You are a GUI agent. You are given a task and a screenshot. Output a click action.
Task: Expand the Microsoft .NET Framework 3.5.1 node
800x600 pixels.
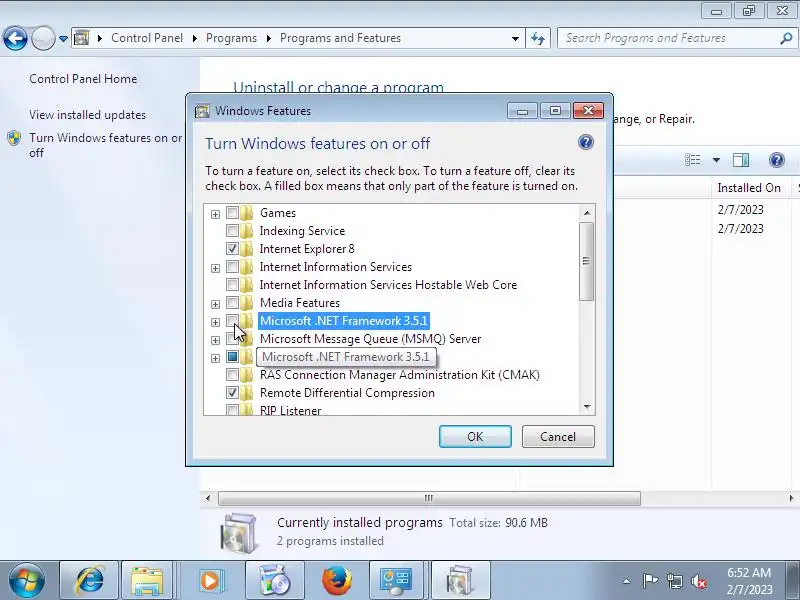click(x=215, y=322)
